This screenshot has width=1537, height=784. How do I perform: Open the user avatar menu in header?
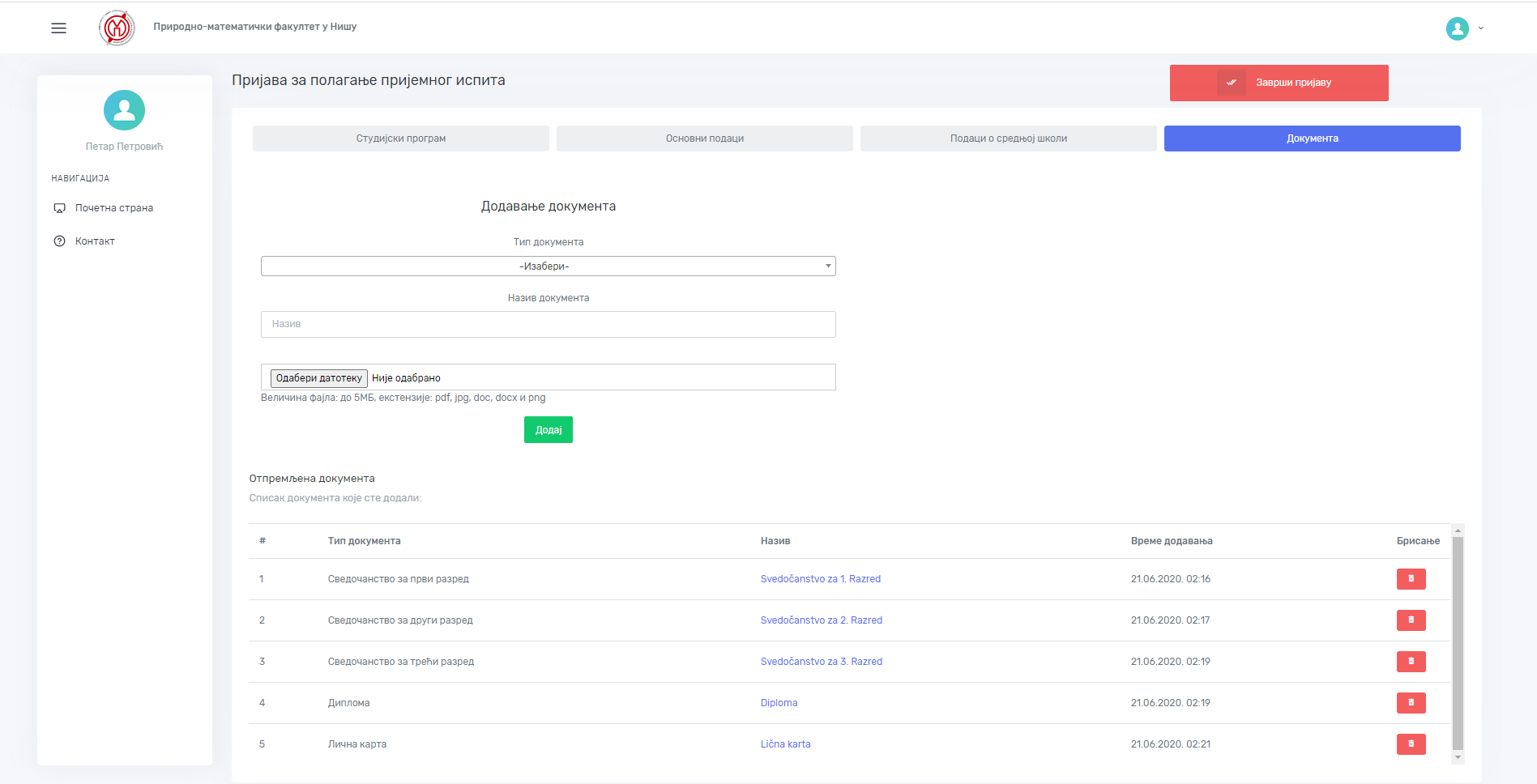1457,28
